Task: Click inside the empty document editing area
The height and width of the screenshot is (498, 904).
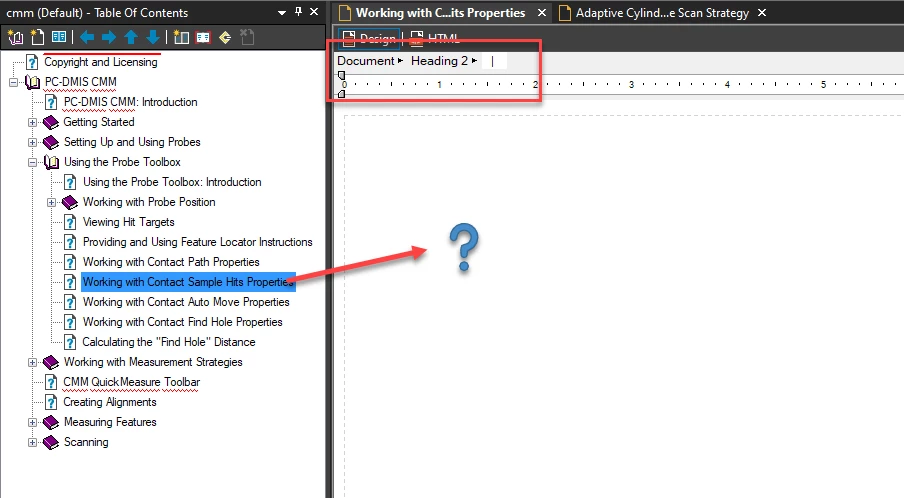Action: pos(623,305)
